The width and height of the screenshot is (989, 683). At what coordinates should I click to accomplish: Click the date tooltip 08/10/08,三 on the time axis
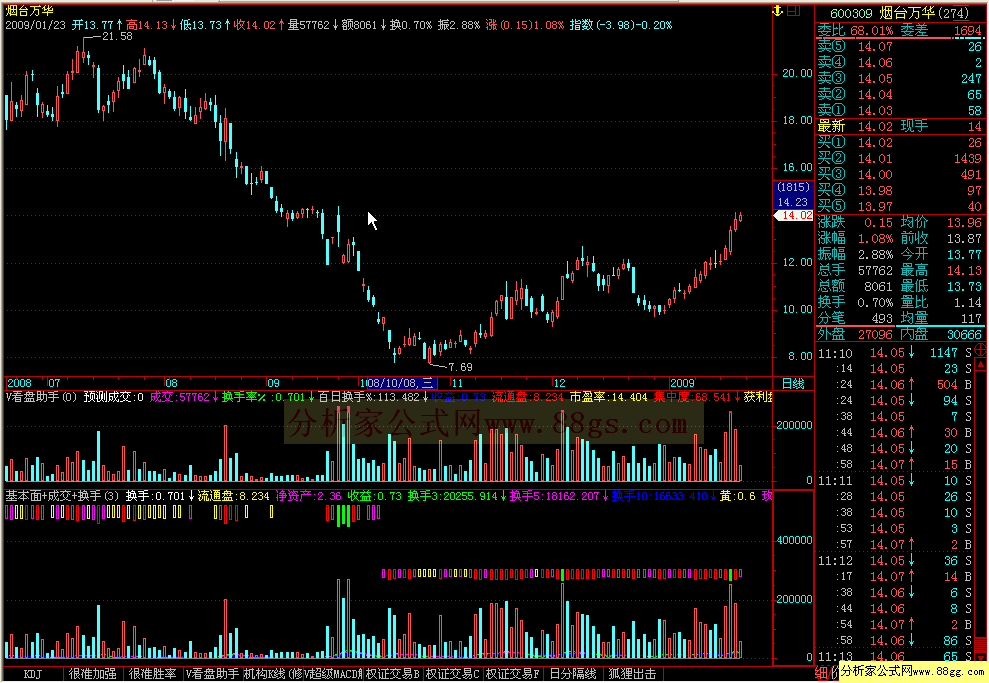[x=402, y=383]
